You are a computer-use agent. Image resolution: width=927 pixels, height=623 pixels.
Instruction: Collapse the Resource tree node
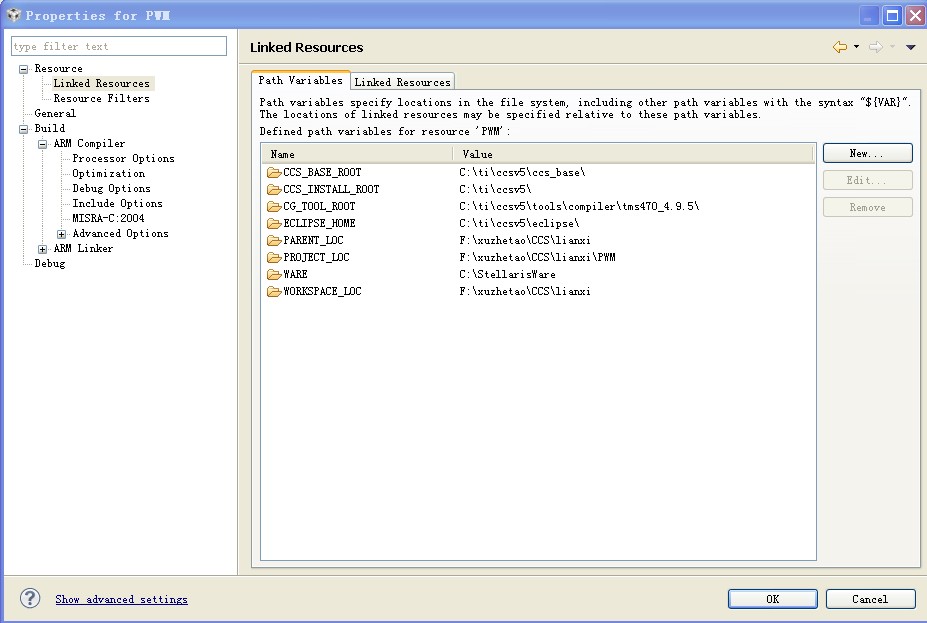click(x=24, y=69)
